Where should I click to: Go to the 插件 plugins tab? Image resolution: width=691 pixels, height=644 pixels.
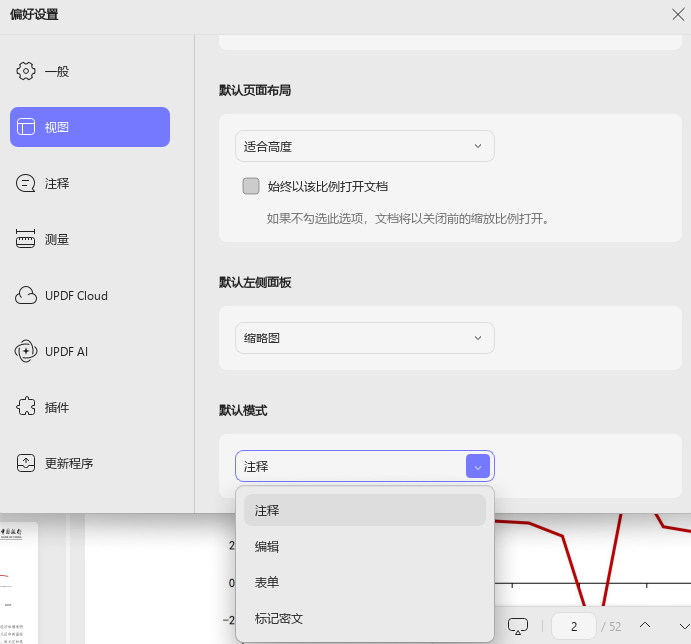click(x=89, y=407)
